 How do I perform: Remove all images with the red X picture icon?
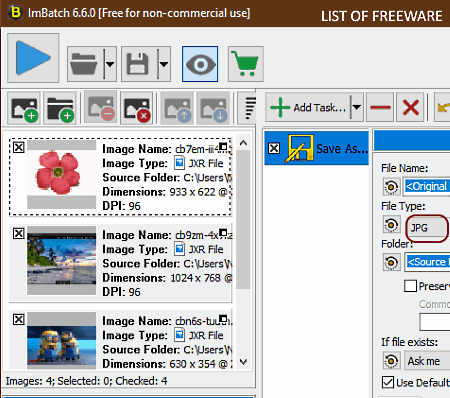(x=137, y=108)
